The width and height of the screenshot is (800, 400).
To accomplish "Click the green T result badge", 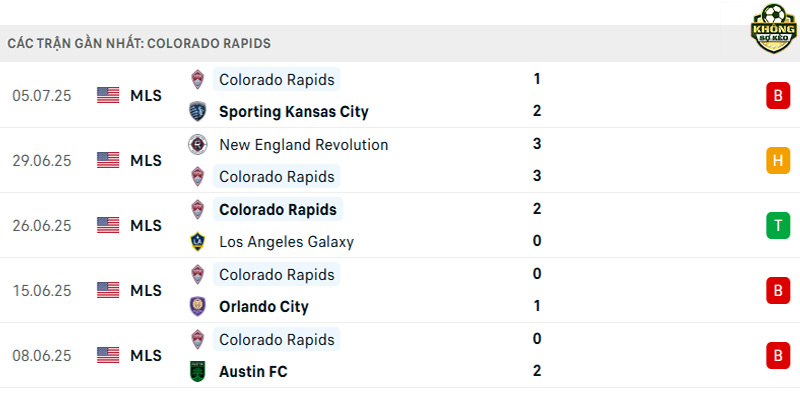I will (x=778, y=226).
